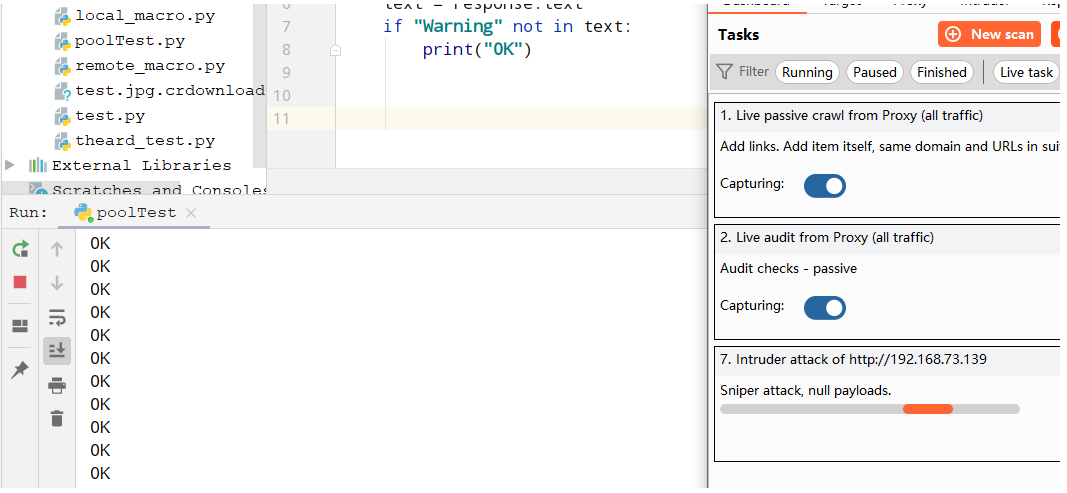1067x493 pixels.
Task: Click the Filter funnel icon in Tasks
Action: 725,72
